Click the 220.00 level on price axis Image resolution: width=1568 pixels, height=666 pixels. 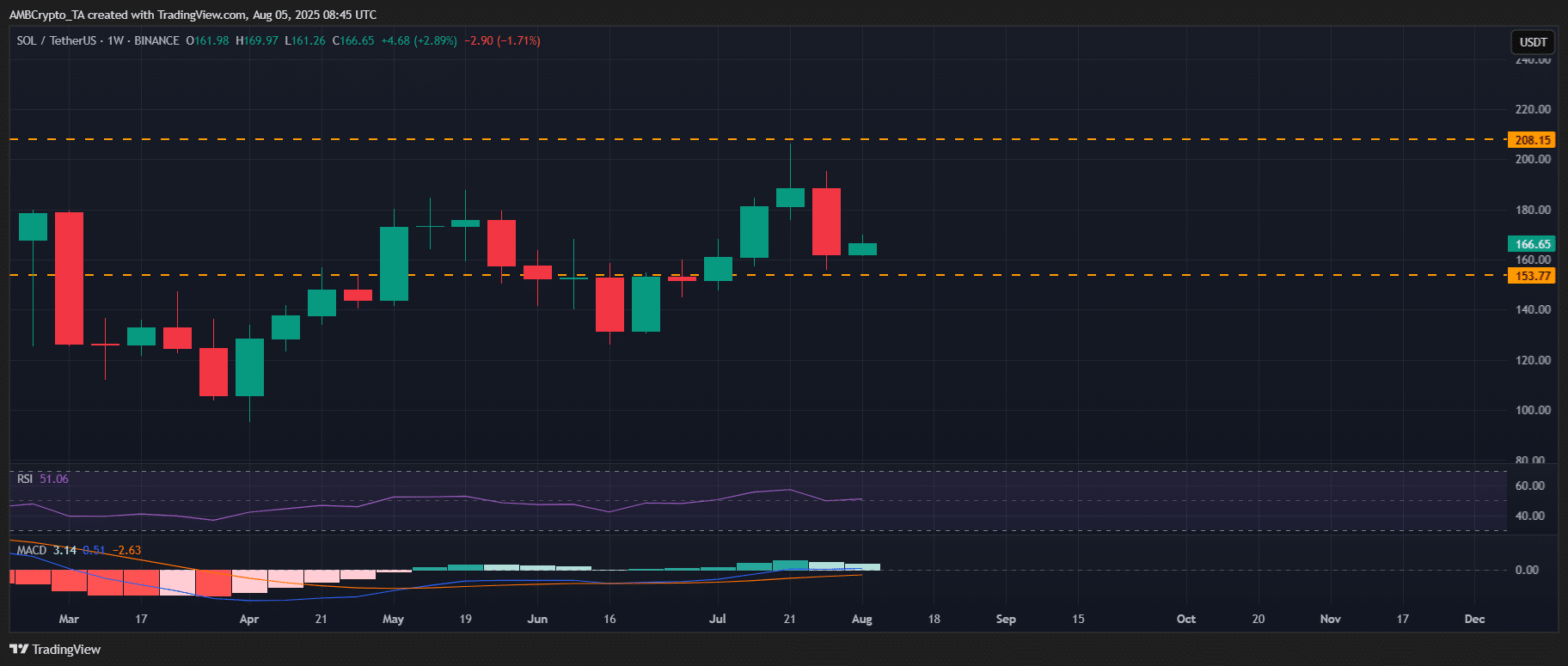1532,109
